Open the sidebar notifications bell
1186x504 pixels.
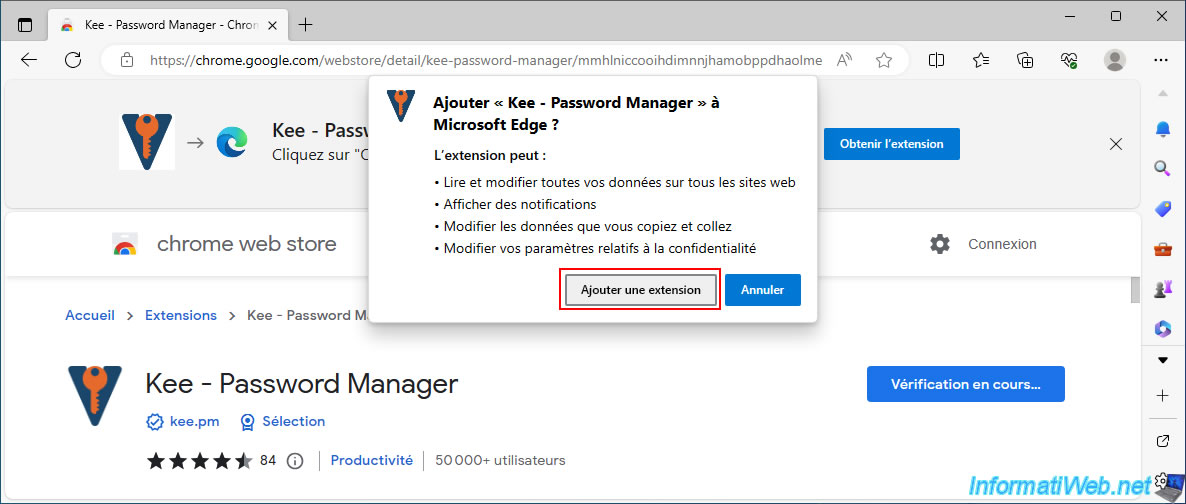pos(1162,129)
